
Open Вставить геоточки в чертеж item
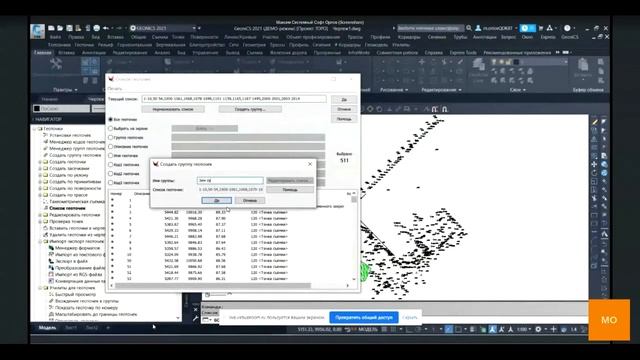point(73,228)
